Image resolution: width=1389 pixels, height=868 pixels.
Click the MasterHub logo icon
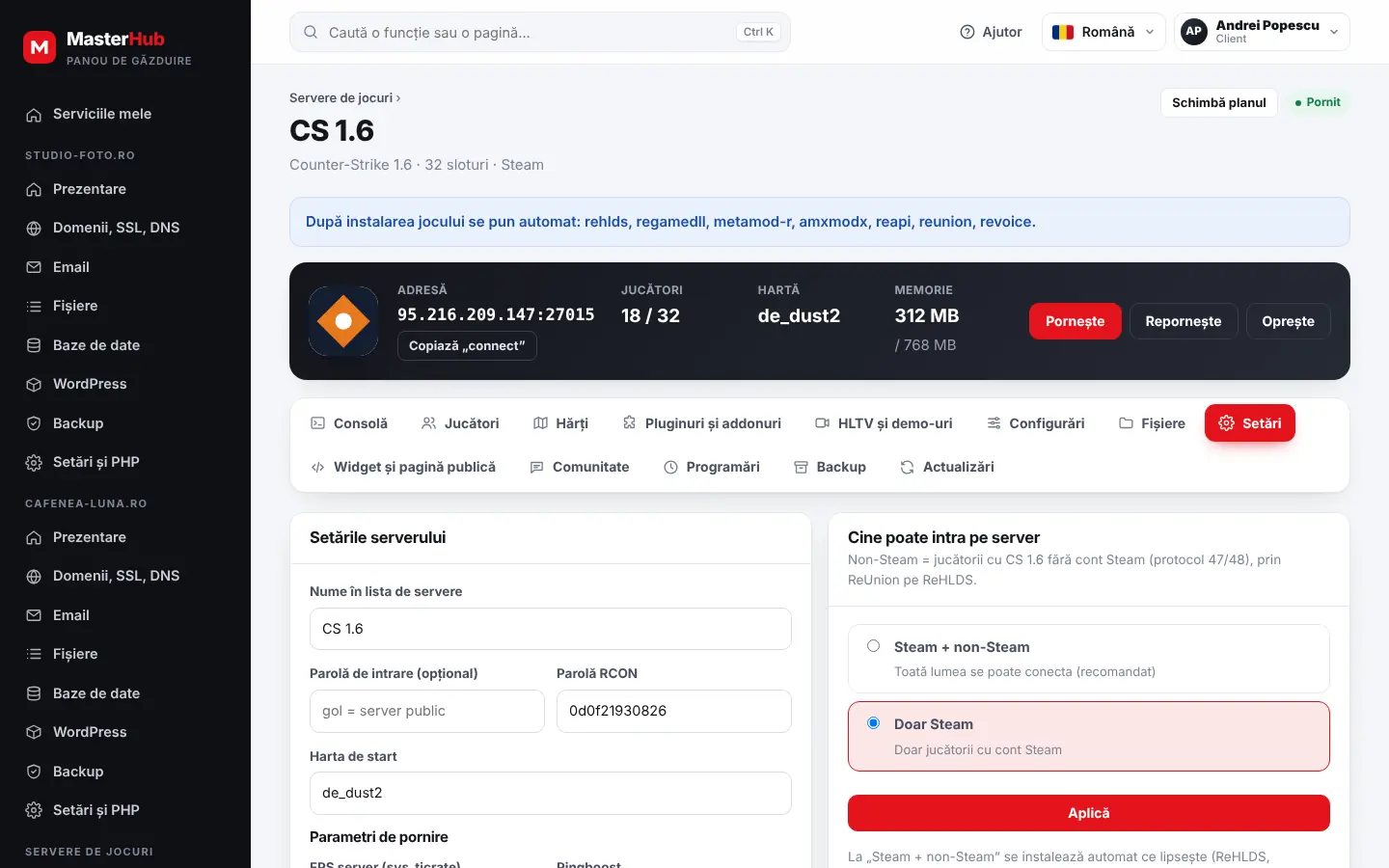40,46
